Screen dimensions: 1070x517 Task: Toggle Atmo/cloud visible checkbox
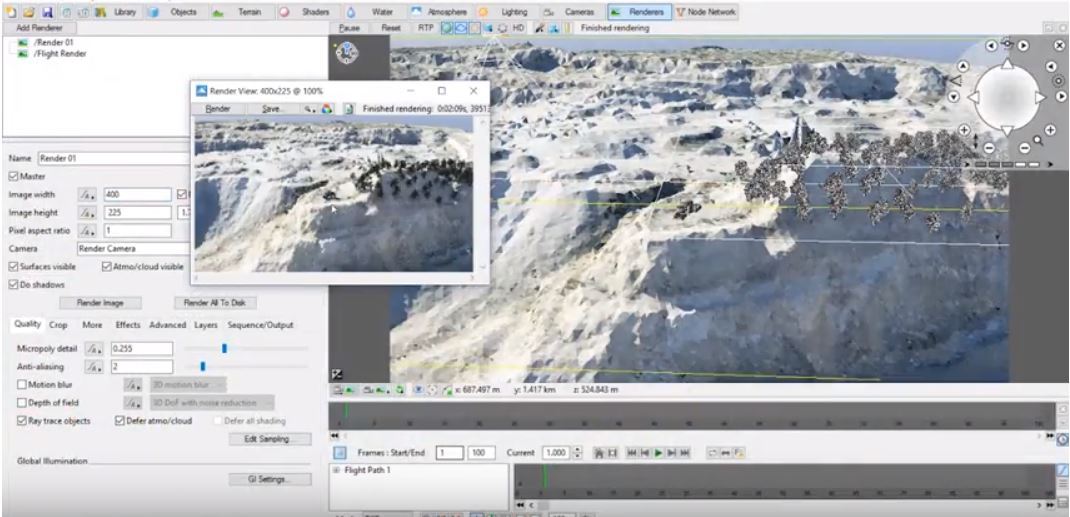tap(106, 267)
